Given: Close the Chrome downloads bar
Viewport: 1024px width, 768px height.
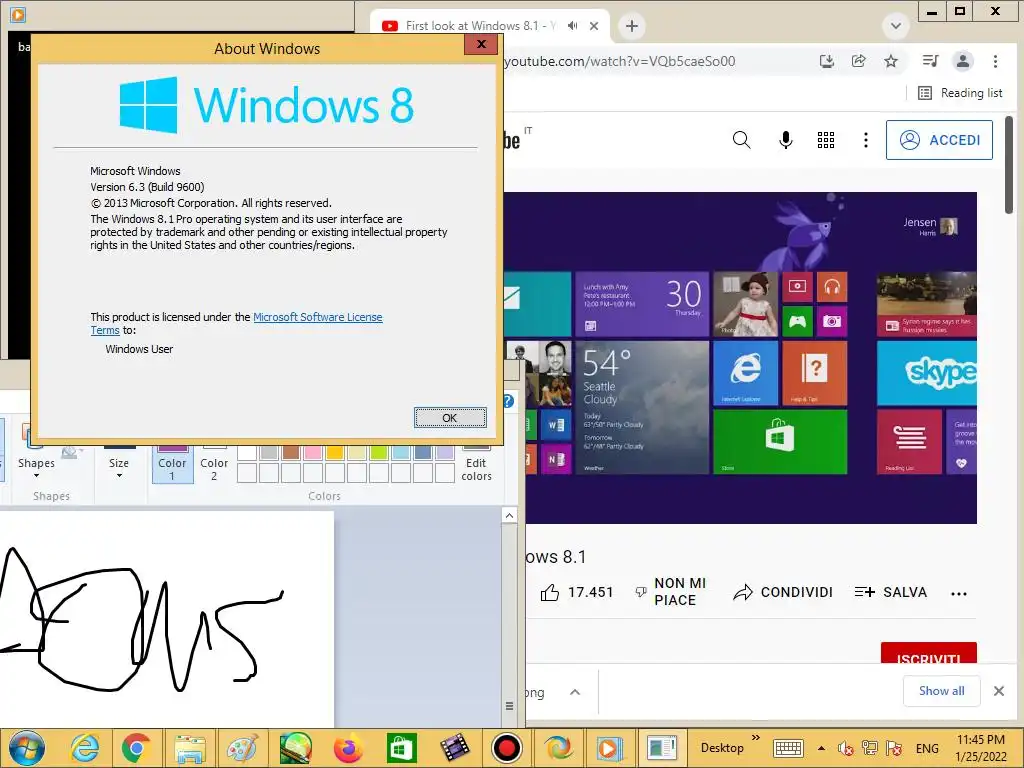Looking at the screenshot, I should coord(999,691).
